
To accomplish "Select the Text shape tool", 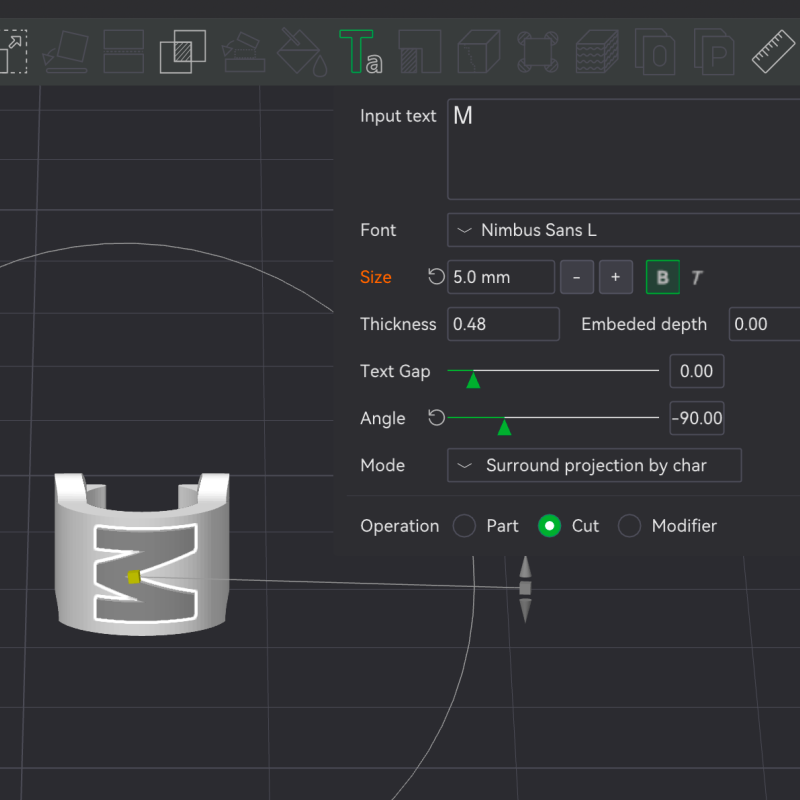I will [359, 51].
